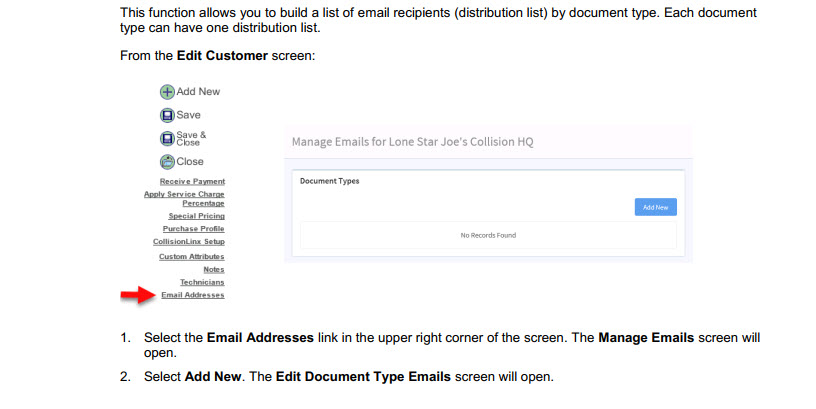This screenshot has width=816, height=409.
Task: Click the No Records Found row
Action: [488, 235]
